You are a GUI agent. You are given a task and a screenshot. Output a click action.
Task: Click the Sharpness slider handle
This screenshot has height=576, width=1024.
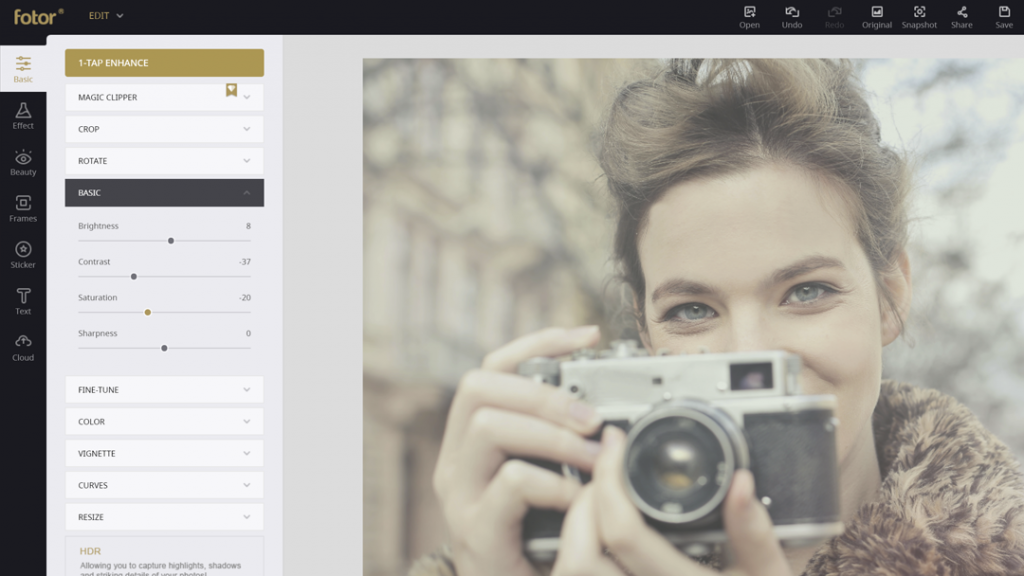click(x=165, y=348)
